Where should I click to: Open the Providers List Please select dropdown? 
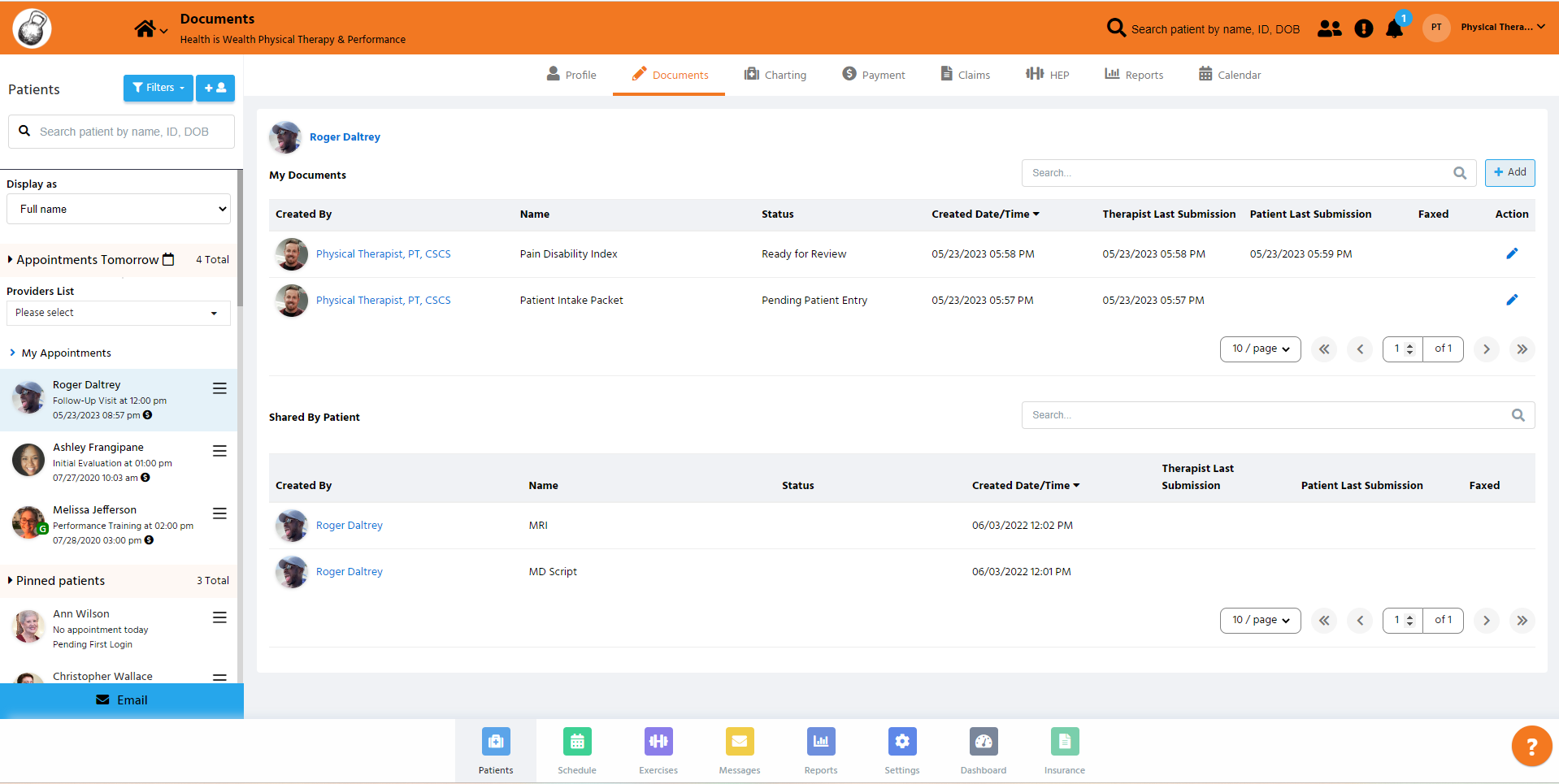coord(119,313)
